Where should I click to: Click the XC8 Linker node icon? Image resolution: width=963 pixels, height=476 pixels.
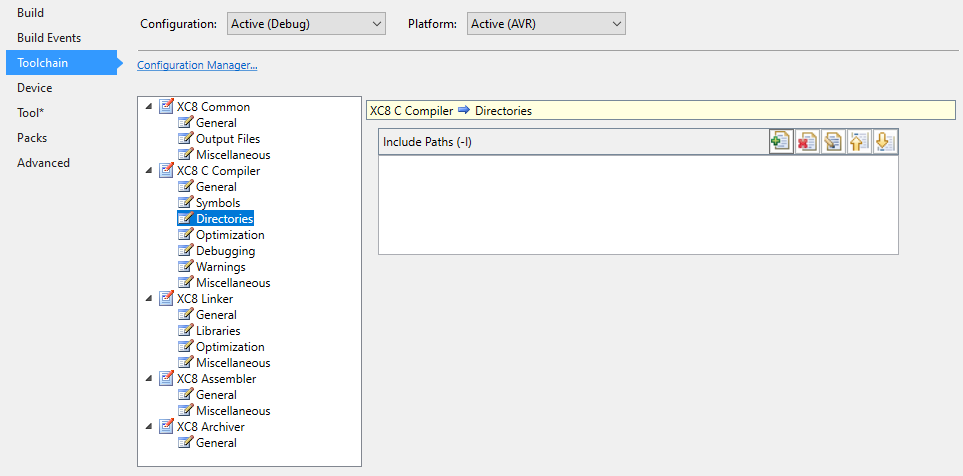[166, 299]
